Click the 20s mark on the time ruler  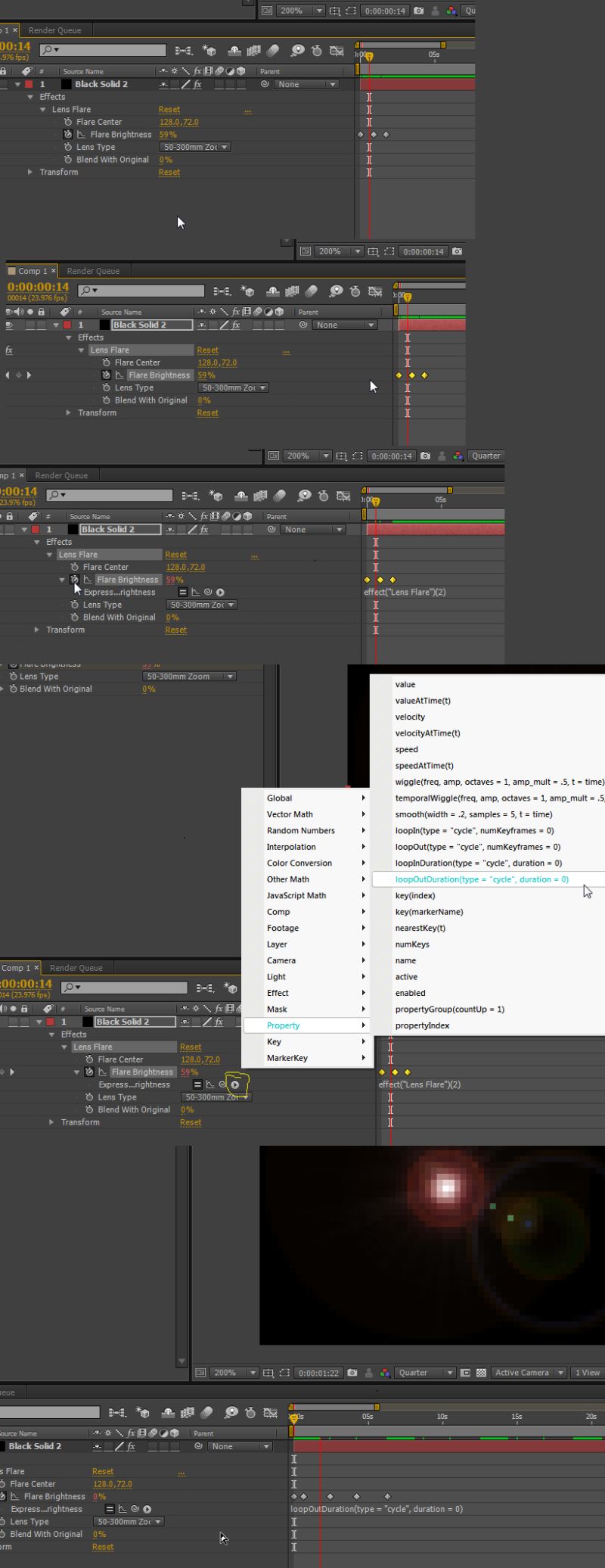click(591, 1416)
